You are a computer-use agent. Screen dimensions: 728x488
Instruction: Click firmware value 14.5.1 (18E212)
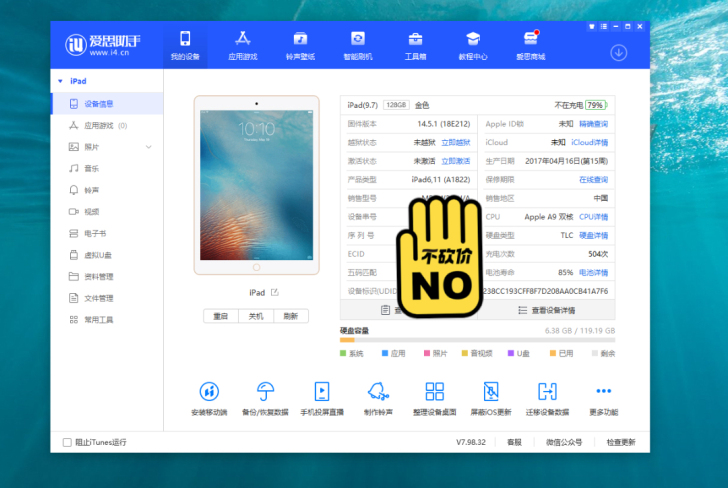(x=443, y=124)
